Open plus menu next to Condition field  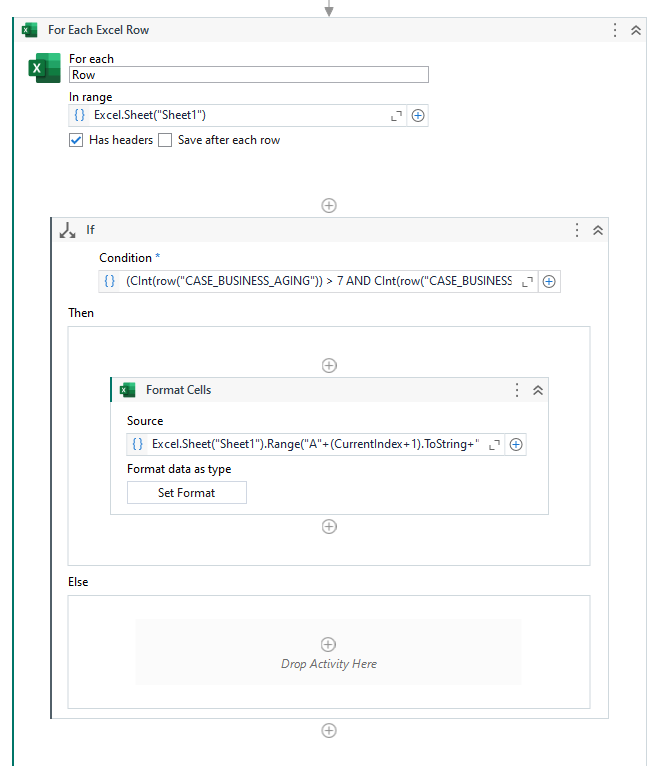click(x=549, y=282)
